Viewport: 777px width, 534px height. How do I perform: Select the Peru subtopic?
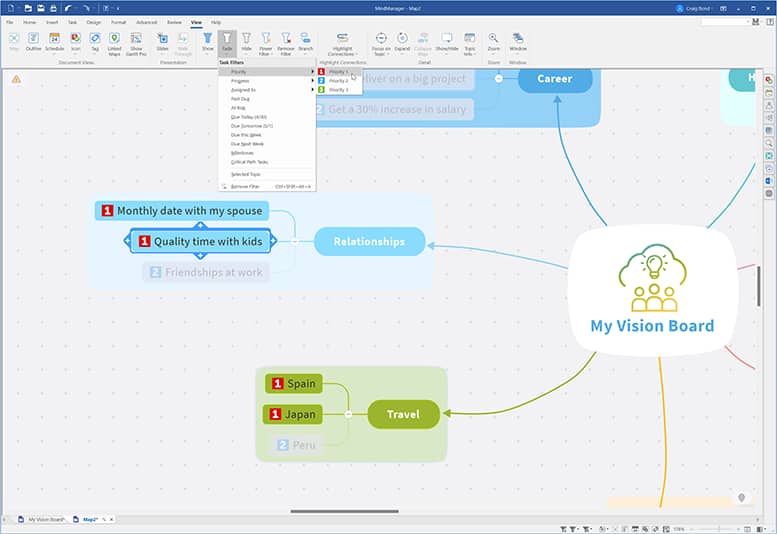point(297,445)
